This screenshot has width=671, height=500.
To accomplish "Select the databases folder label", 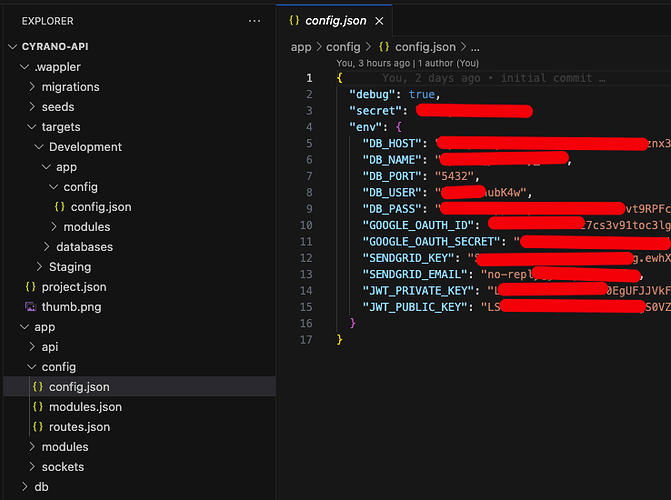I will click(x=85, y=247).
